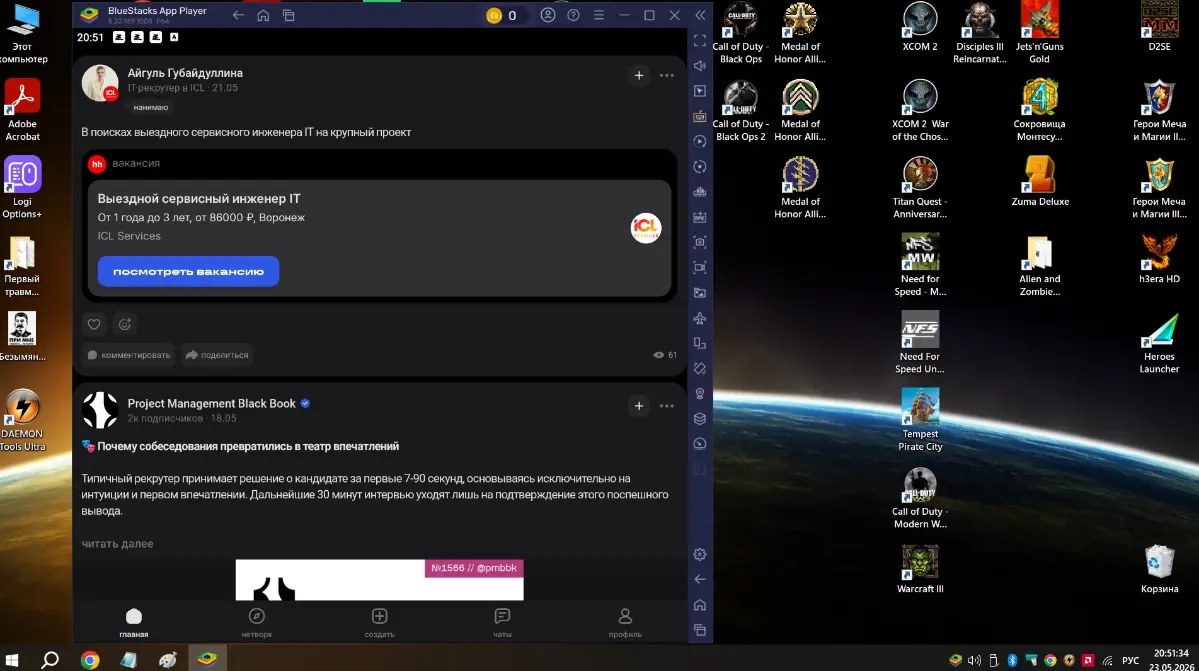Viewport: 1199px width, 671px height.
Task: Click комментировать under the vacancy post
Action: tap(128, 355)
